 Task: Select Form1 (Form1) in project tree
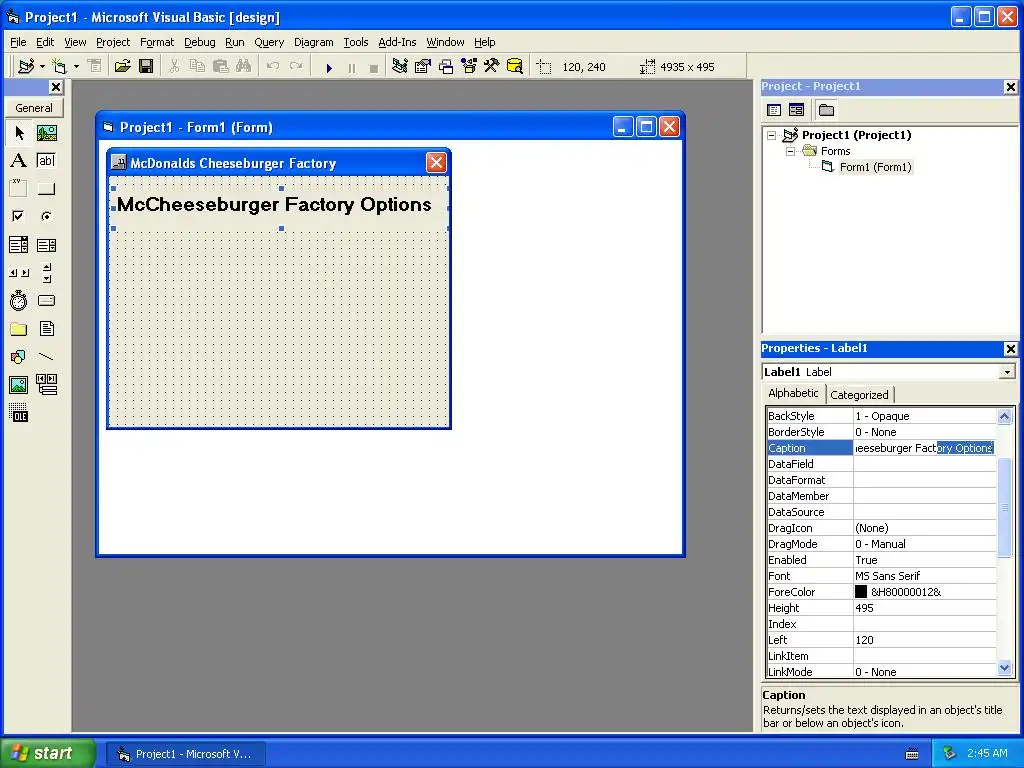click(x=875, y=167)
